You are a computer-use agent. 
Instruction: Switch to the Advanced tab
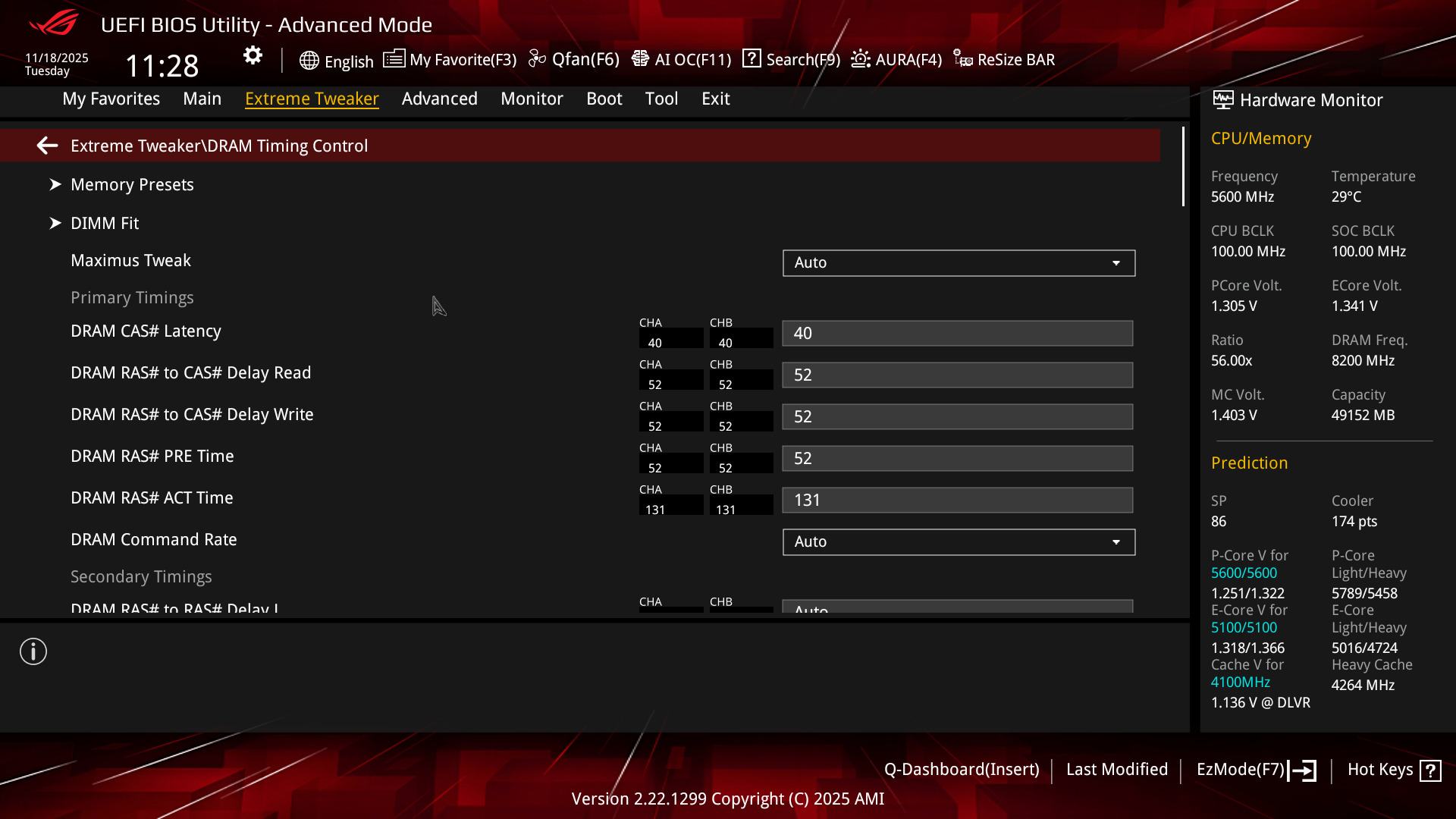click(439, 99)
